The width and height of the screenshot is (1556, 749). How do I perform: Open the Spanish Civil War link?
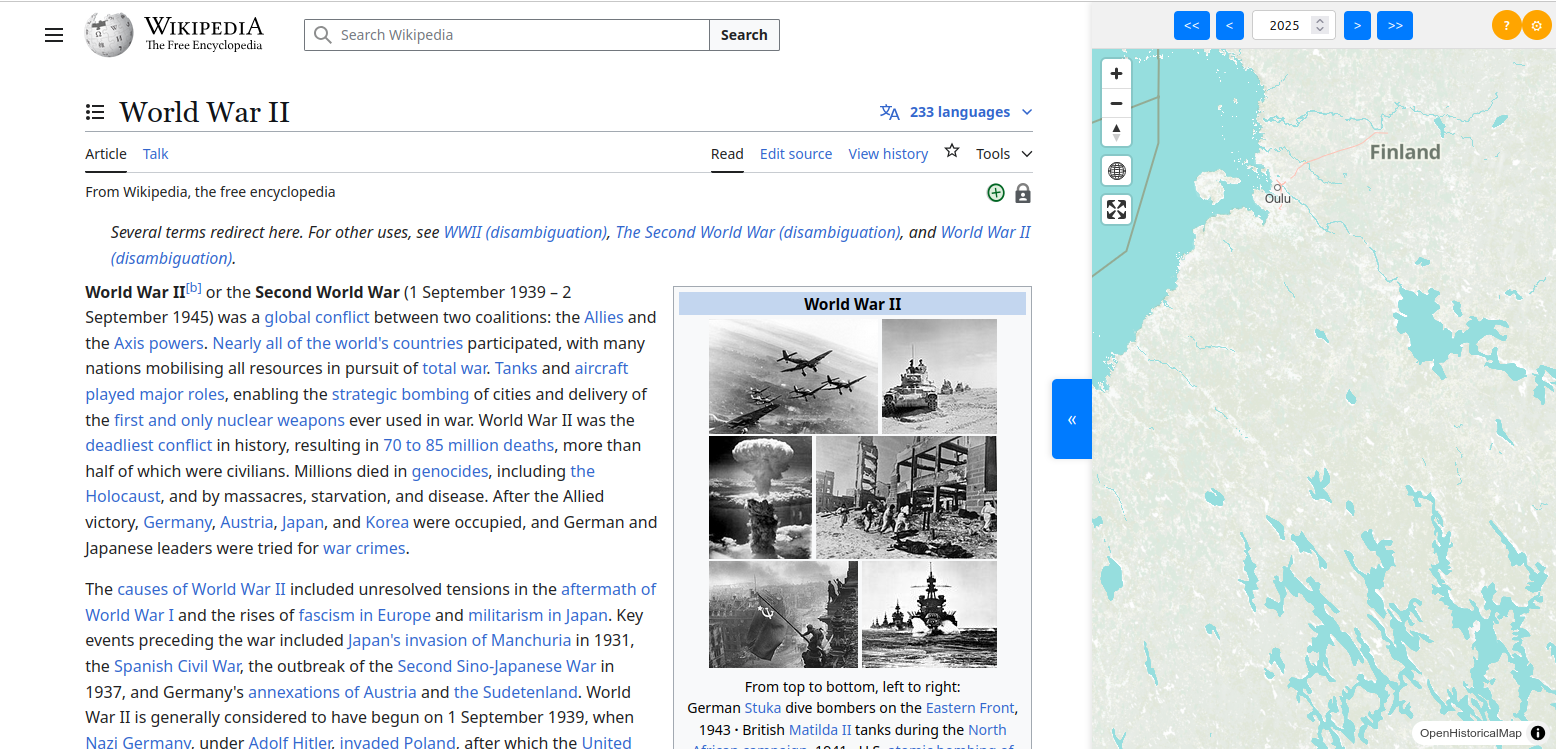[177, 666]
